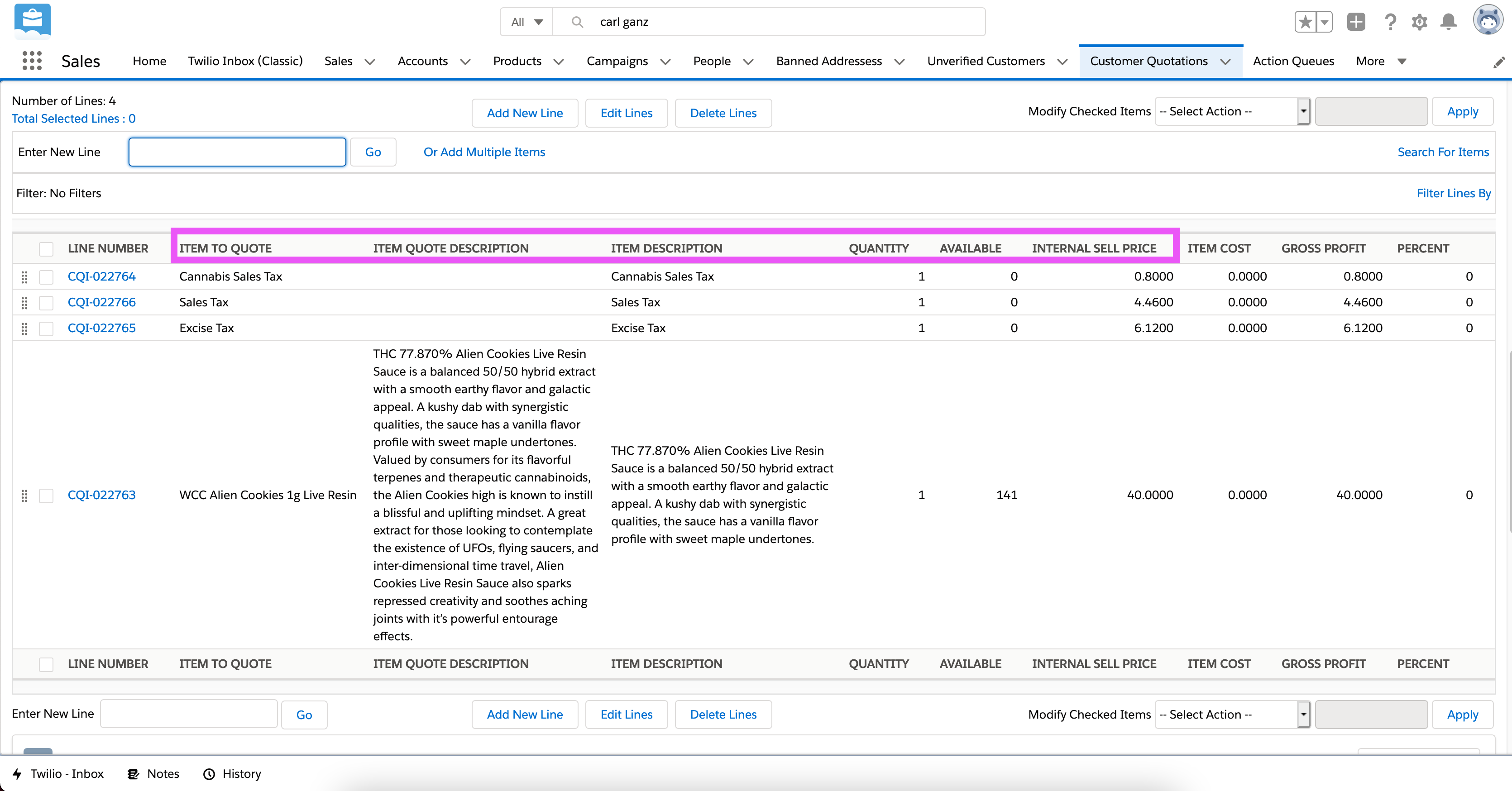Expand the People tab chevron
This screenshot has height=791, width=1512.
pos(748,62)
